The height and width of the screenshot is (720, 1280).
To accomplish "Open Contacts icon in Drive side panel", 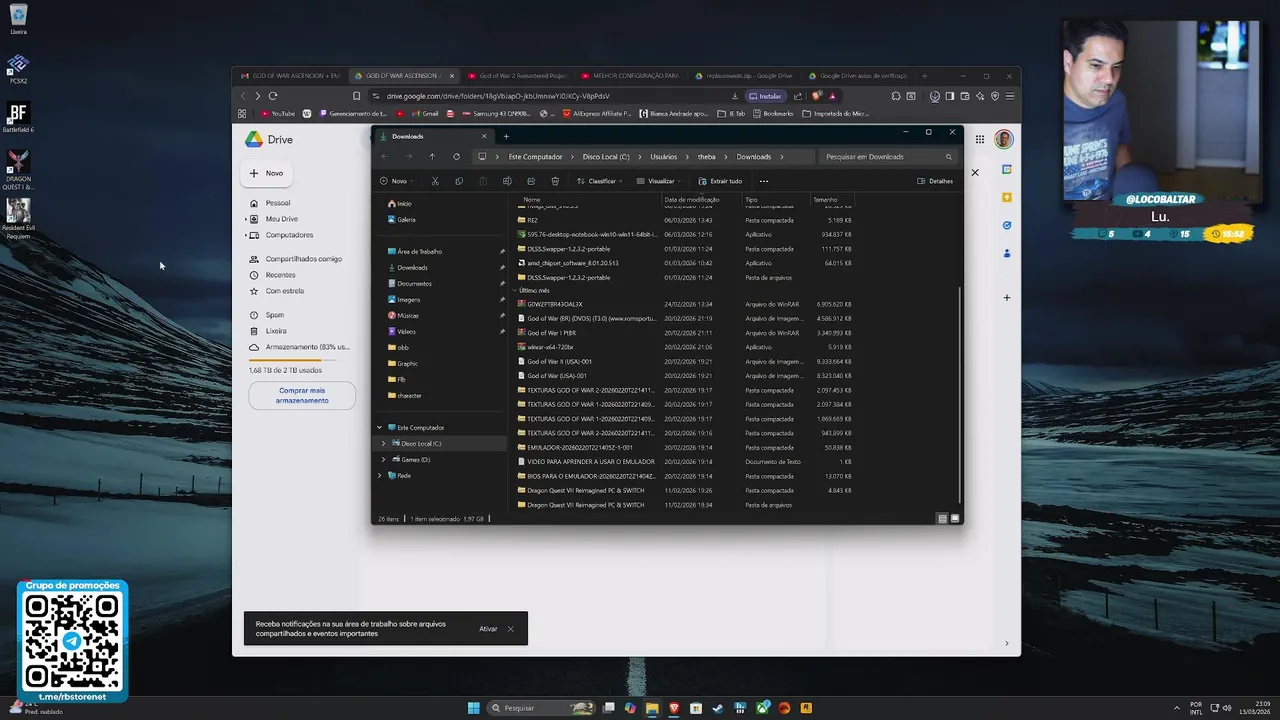I will (x=1007, y=253).
